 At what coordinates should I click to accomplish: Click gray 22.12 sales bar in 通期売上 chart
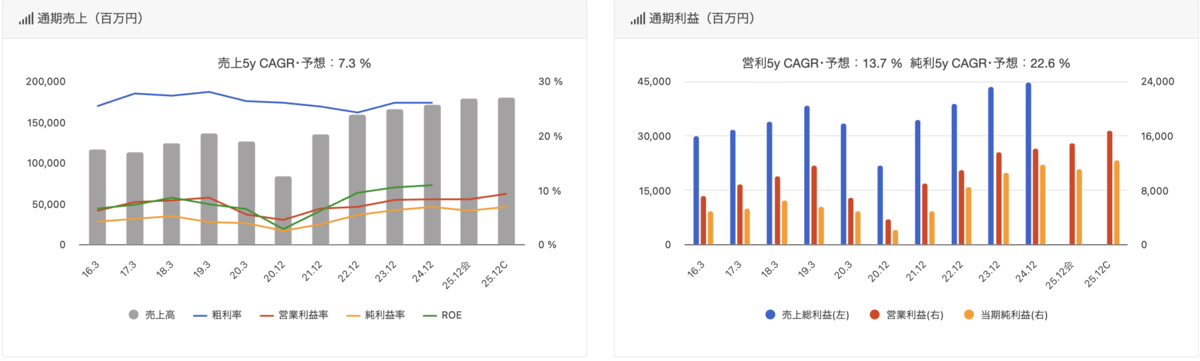[357, 180]
